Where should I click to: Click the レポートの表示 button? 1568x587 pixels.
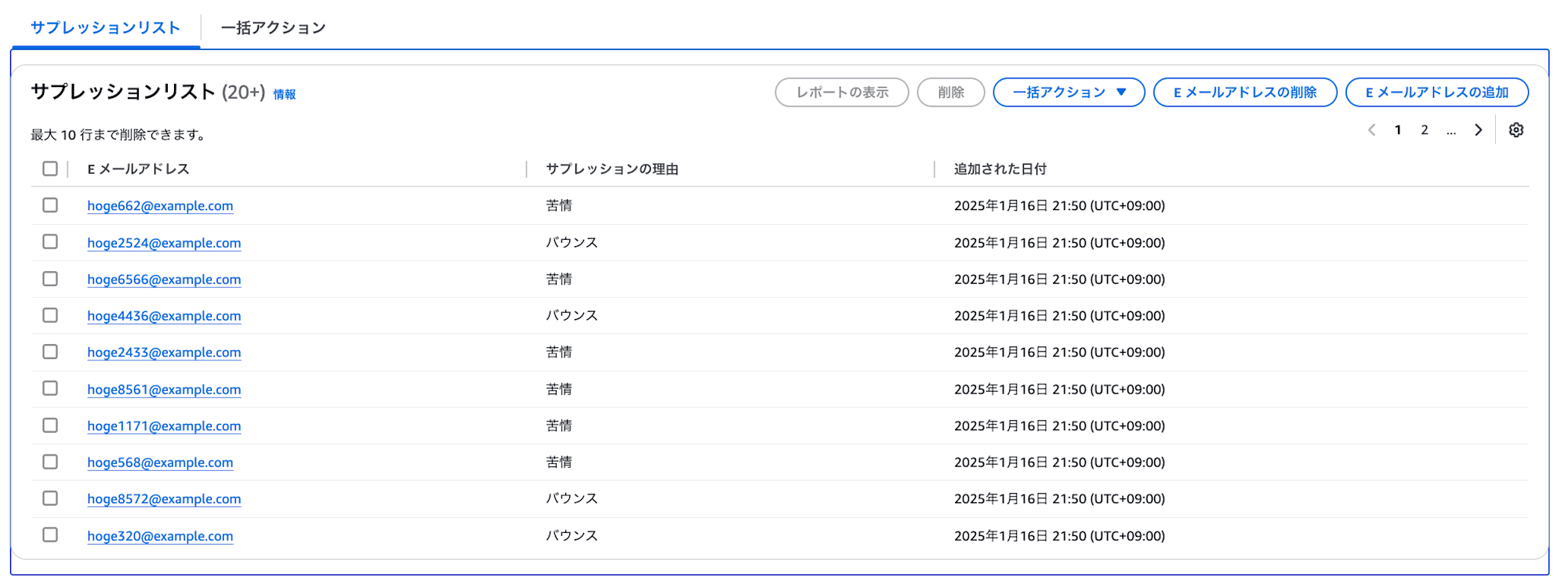[x=842, y=92]
